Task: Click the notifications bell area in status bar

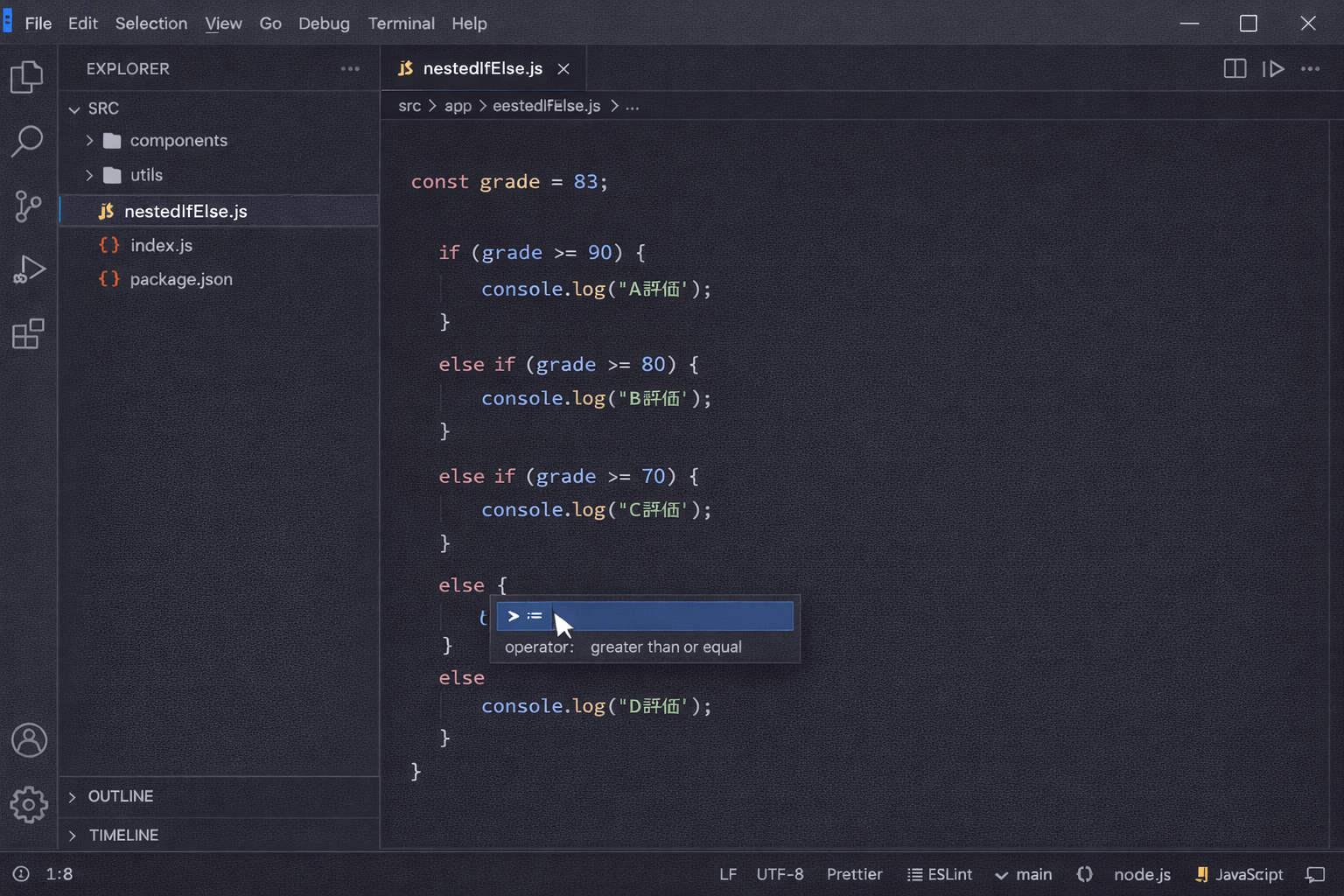Action: pos(1316,873)
